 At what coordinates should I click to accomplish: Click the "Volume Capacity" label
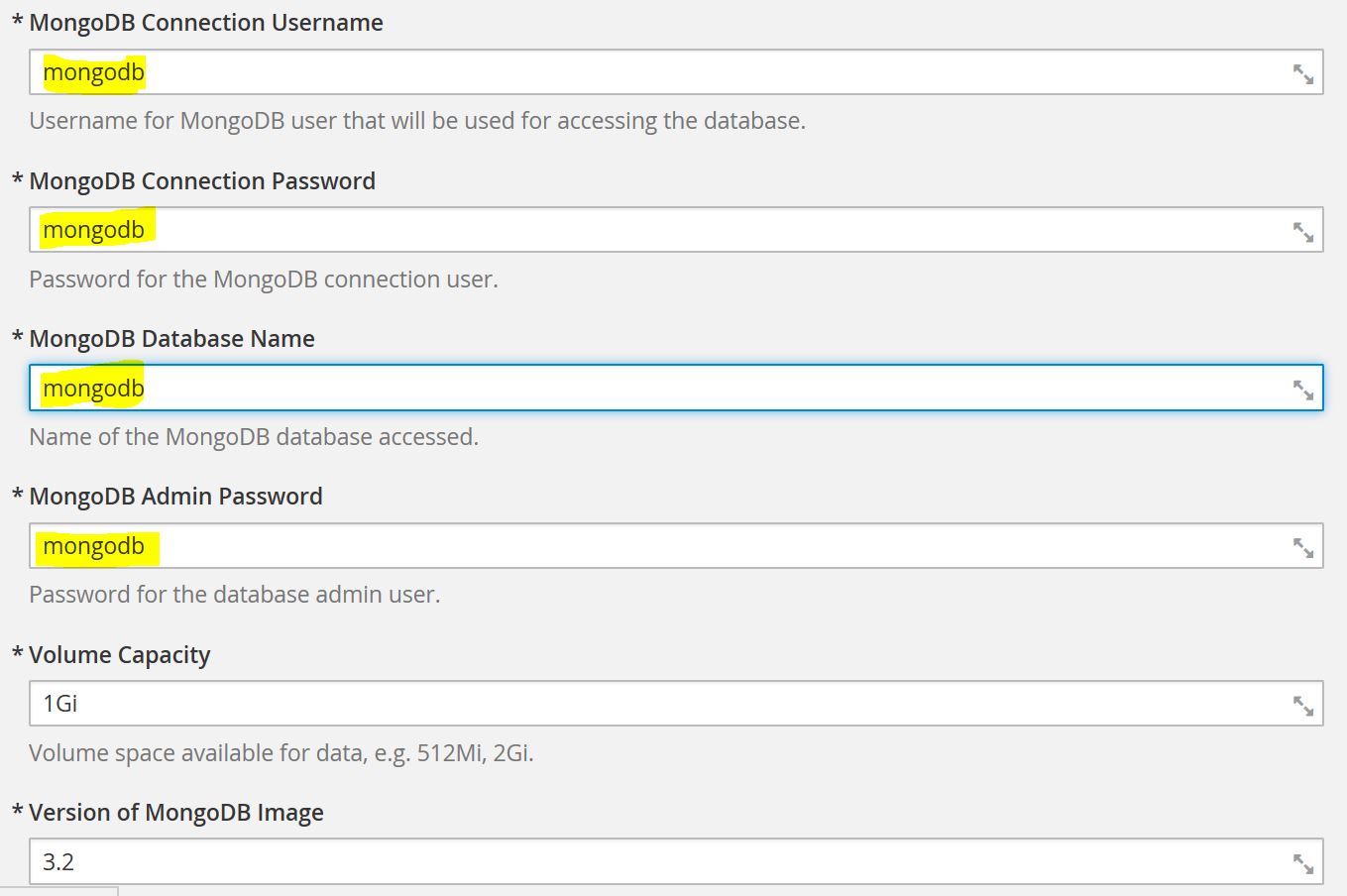119,655
